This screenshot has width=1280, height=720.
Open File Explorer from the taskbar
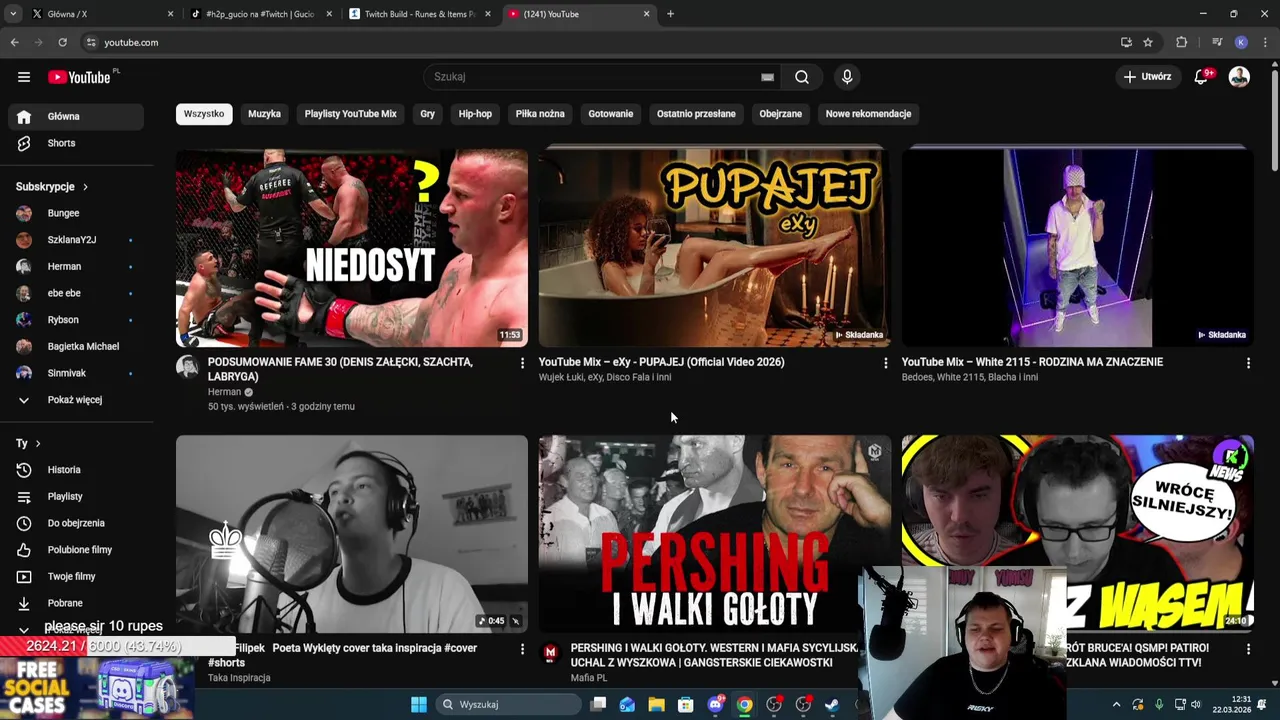656,704
